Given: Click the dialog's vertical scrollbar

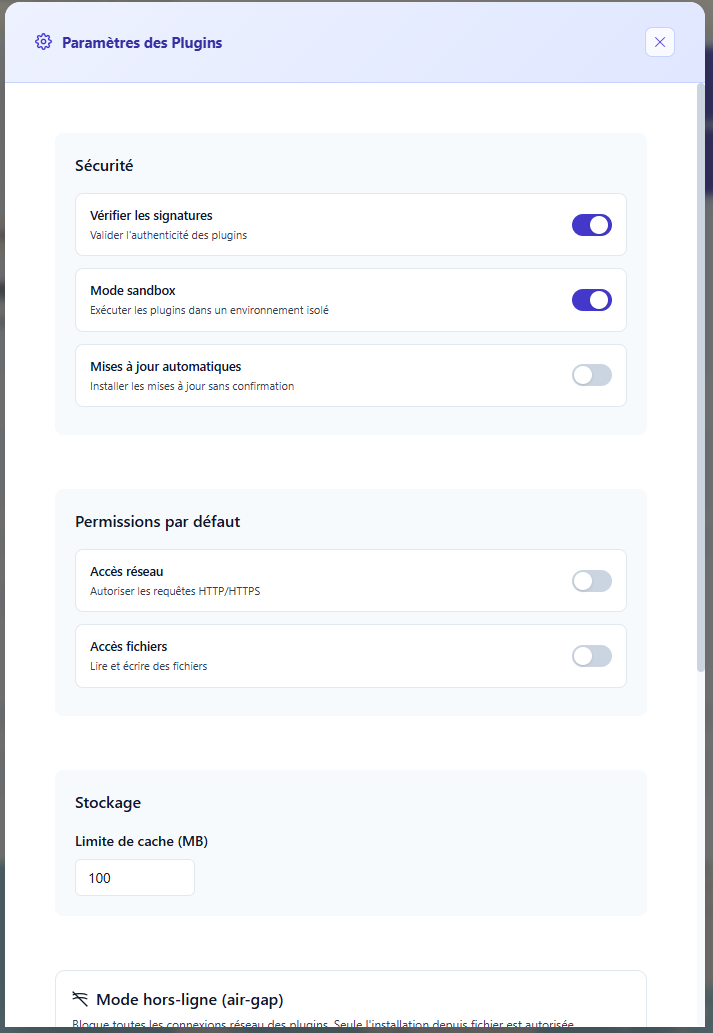Looking at the screenshot, I should pyautogui.click(x=700, y=380).
